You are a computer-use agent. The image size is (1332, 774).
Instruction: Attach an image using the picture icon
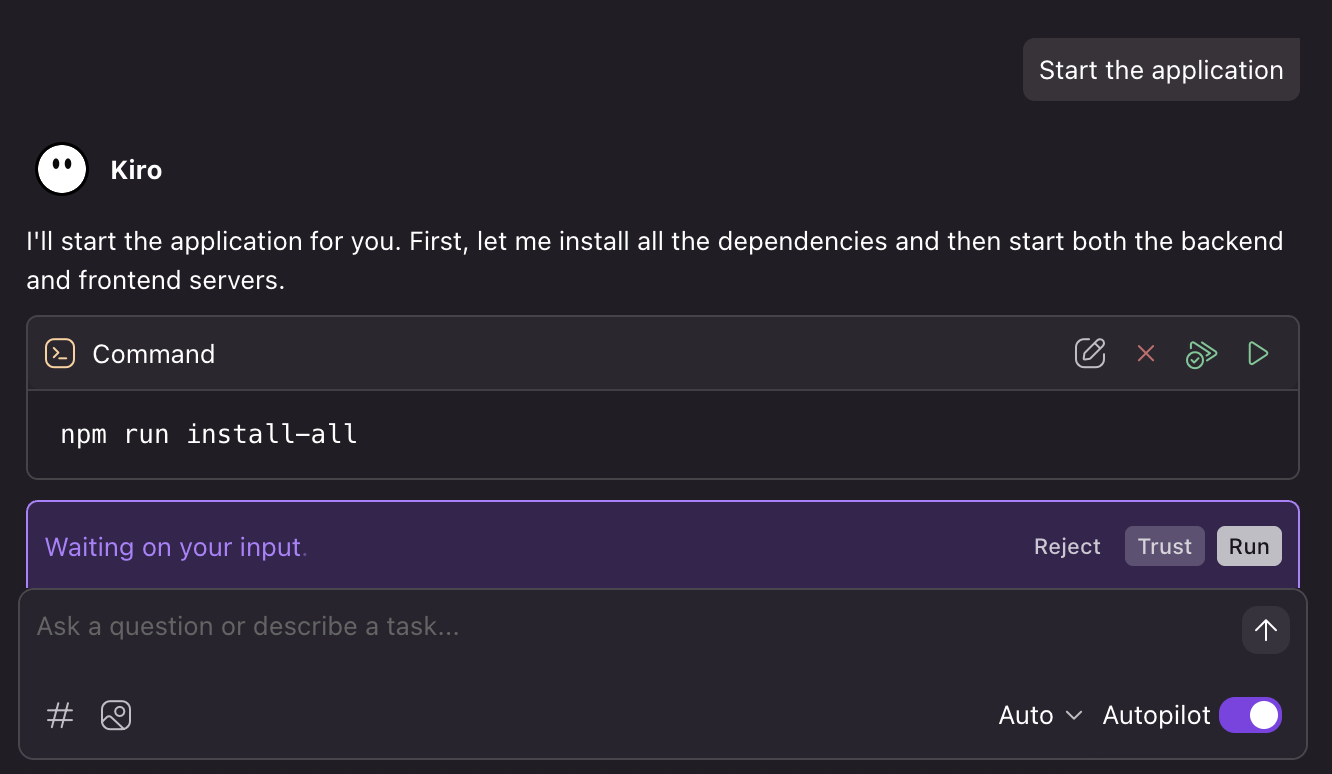[x=116, y=715]
